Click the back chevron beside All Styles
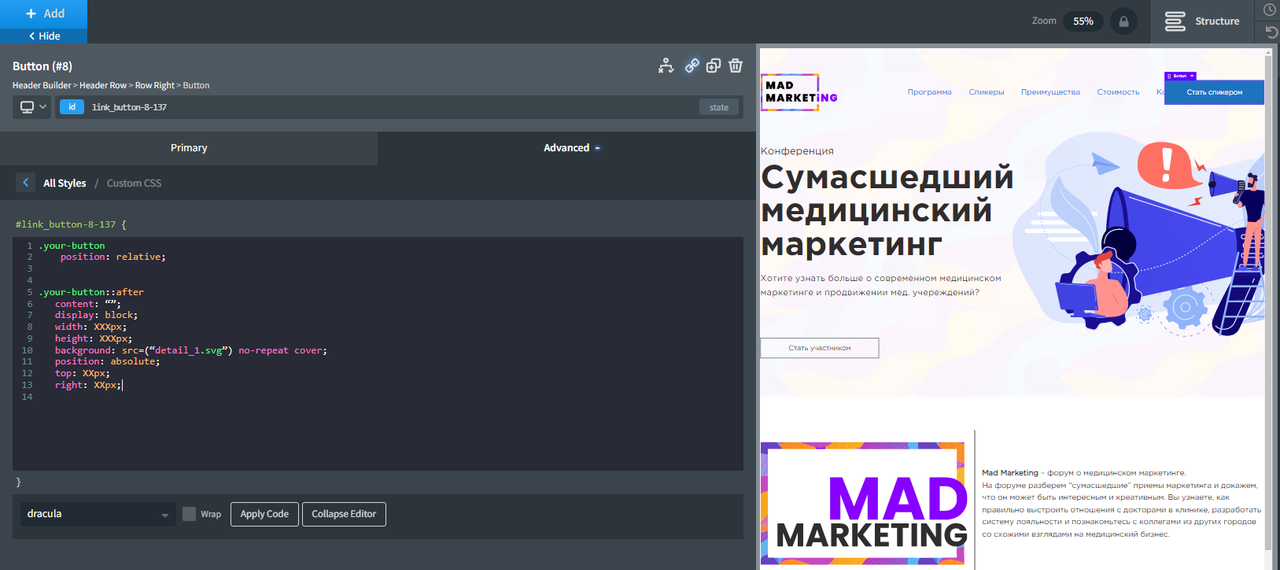The height and width of the screenshot is (570, 1280). pyautogui.click(x=25, y=183)
